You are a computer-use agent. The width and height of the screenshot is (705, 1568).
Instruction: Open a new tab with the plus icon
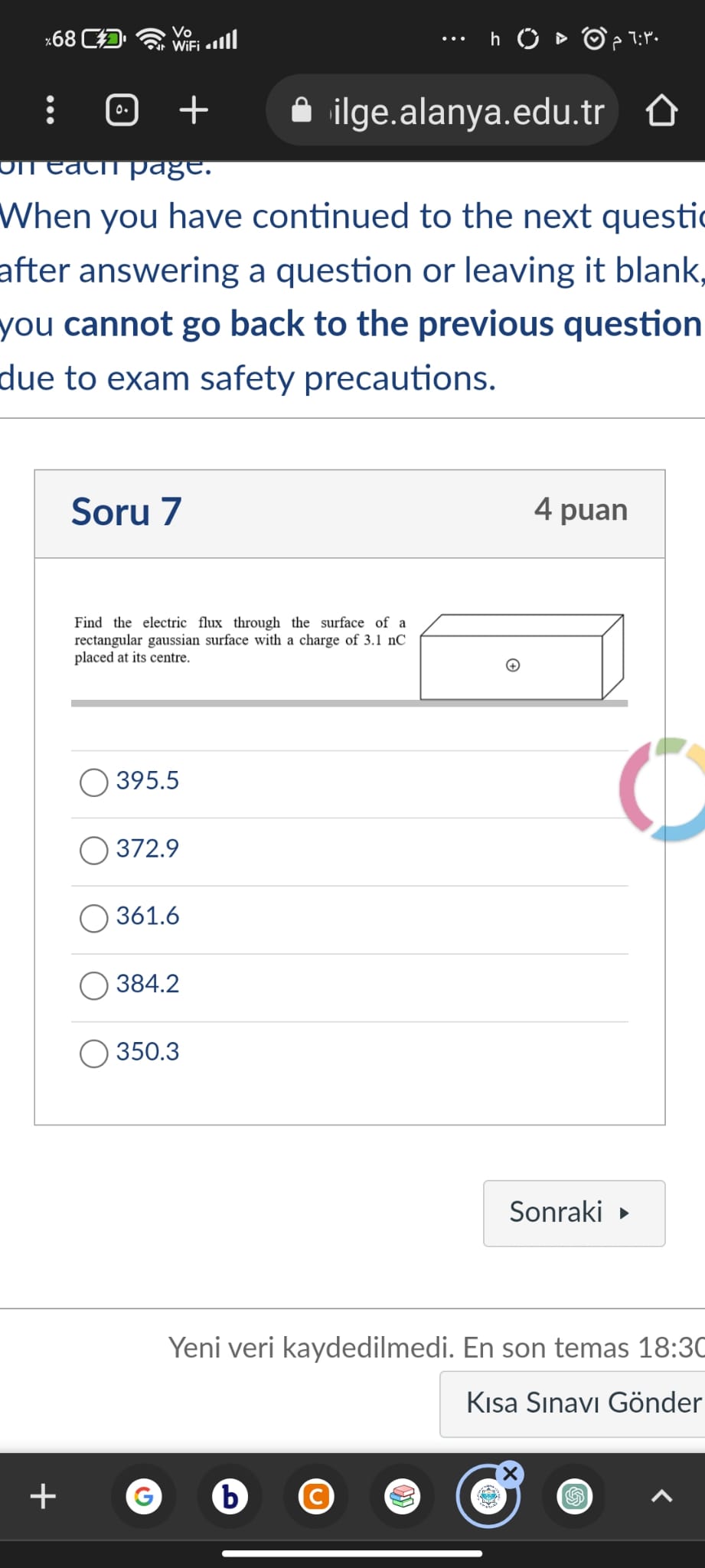point(193,109)
